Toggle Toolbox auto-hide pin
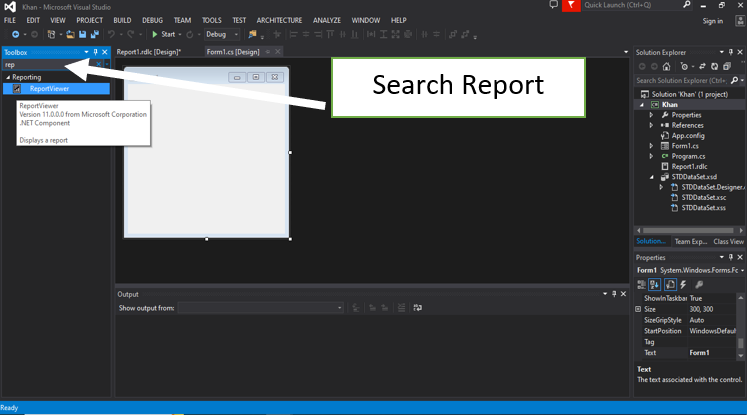Viewport: 747px width, 415px height. click(95, 52)
